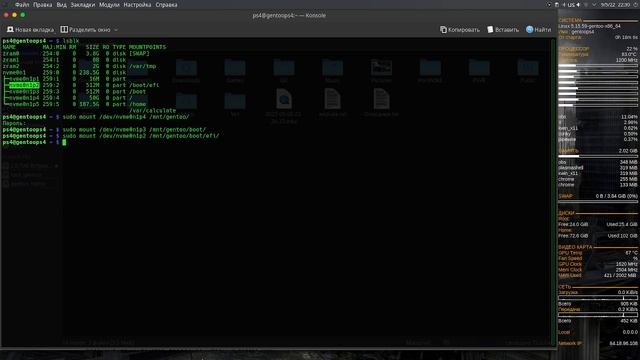Click the /var/calculate mountpoint text
This screenshot has height=360, width=640.
coord(152,111)
